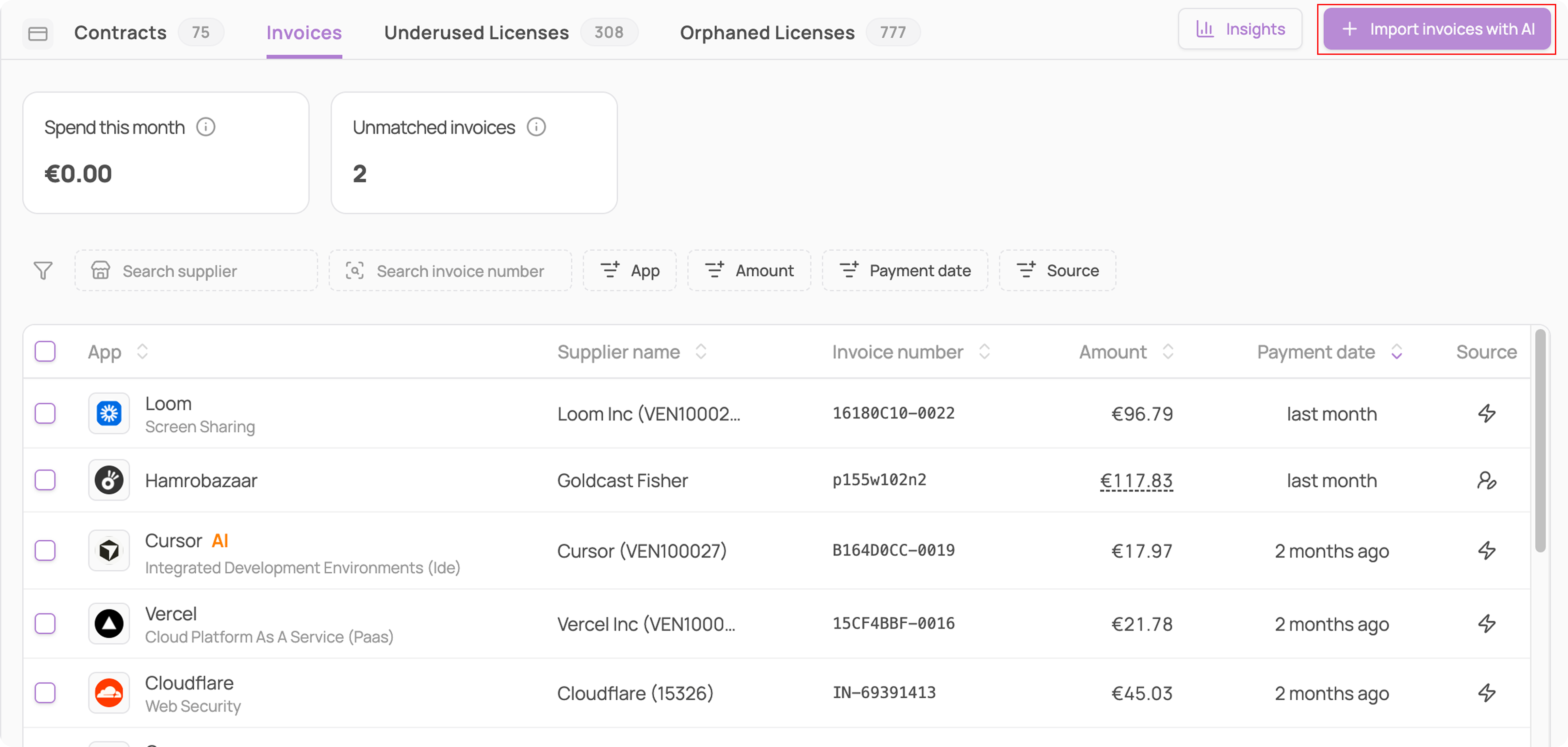Sort table by Supplier name column
The width and height of the screenshot is (1568, 747).
click(x=701, y=352)
